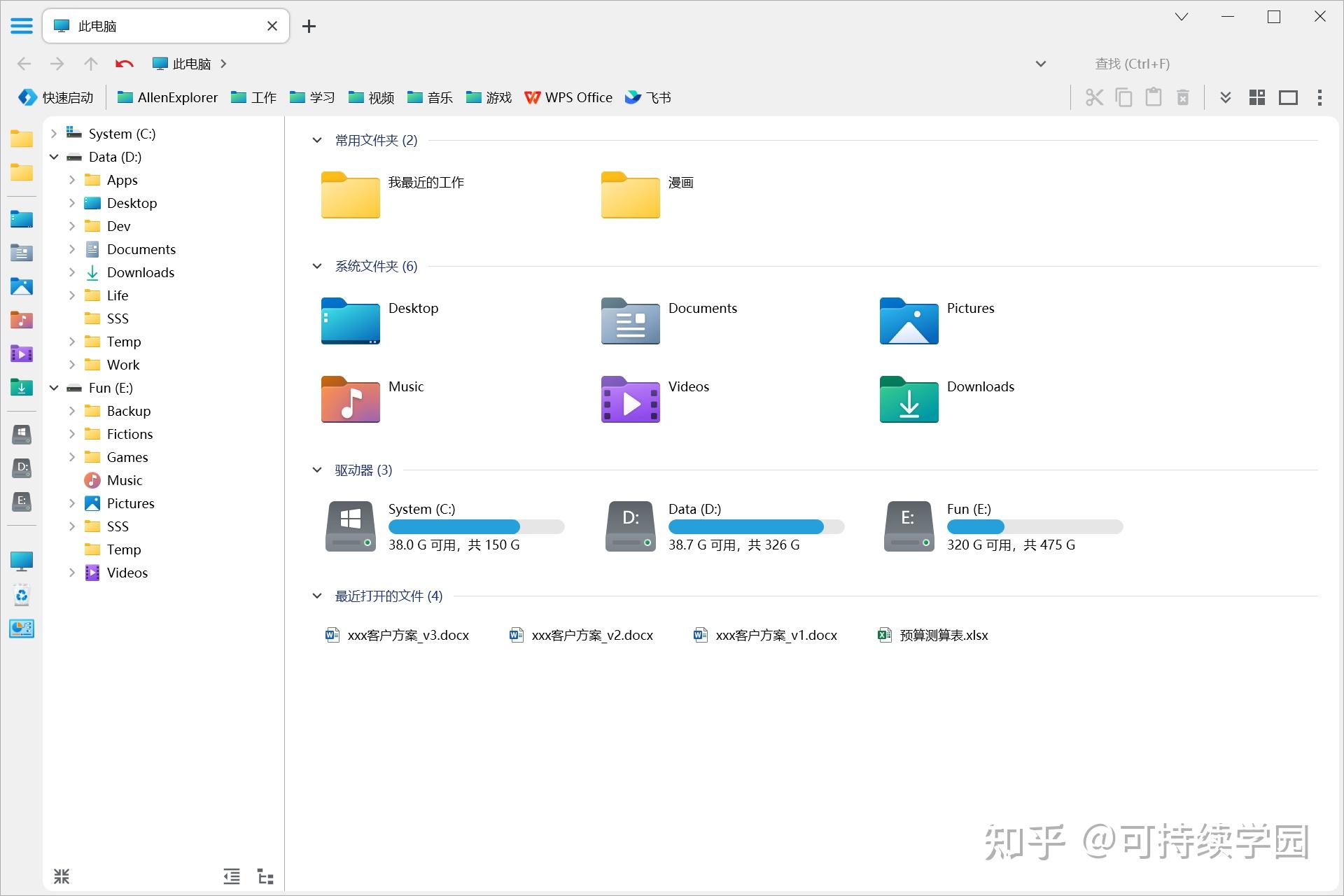Collapse the 常用文件夹 section
Image resolution: width=1344 pixels, height=896 pixels.
(317, 140)
